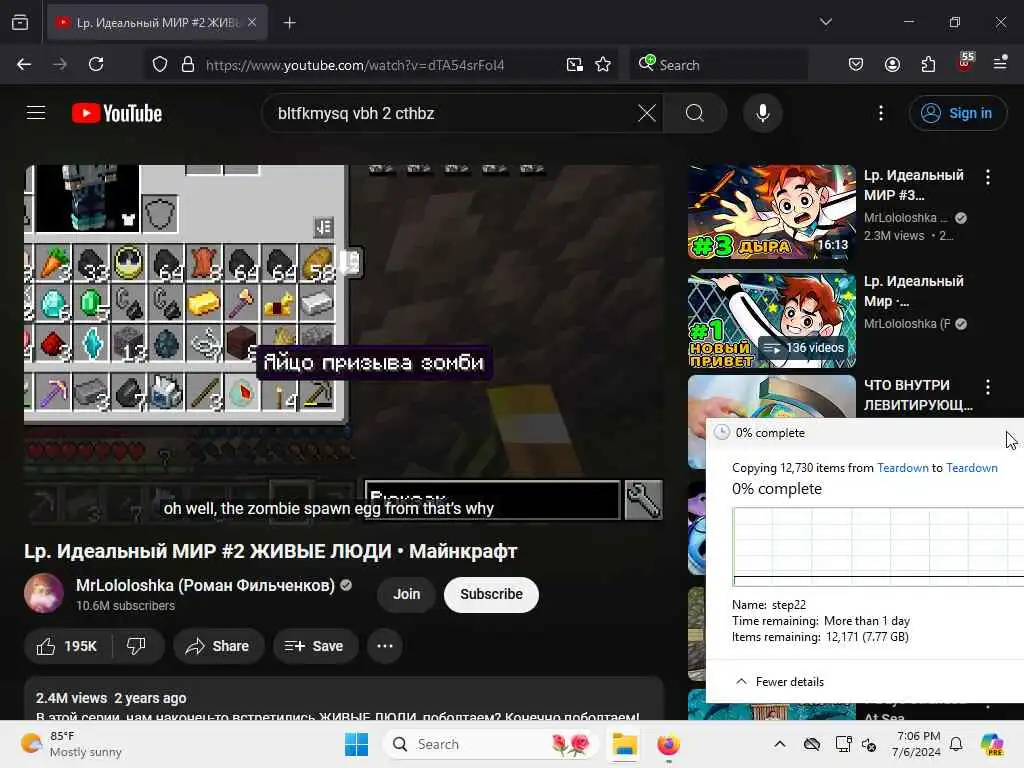Run YouTube search with magnifier button
Image resolution: width=1024 pixels, height=768 pixels.
coord(695,113)
